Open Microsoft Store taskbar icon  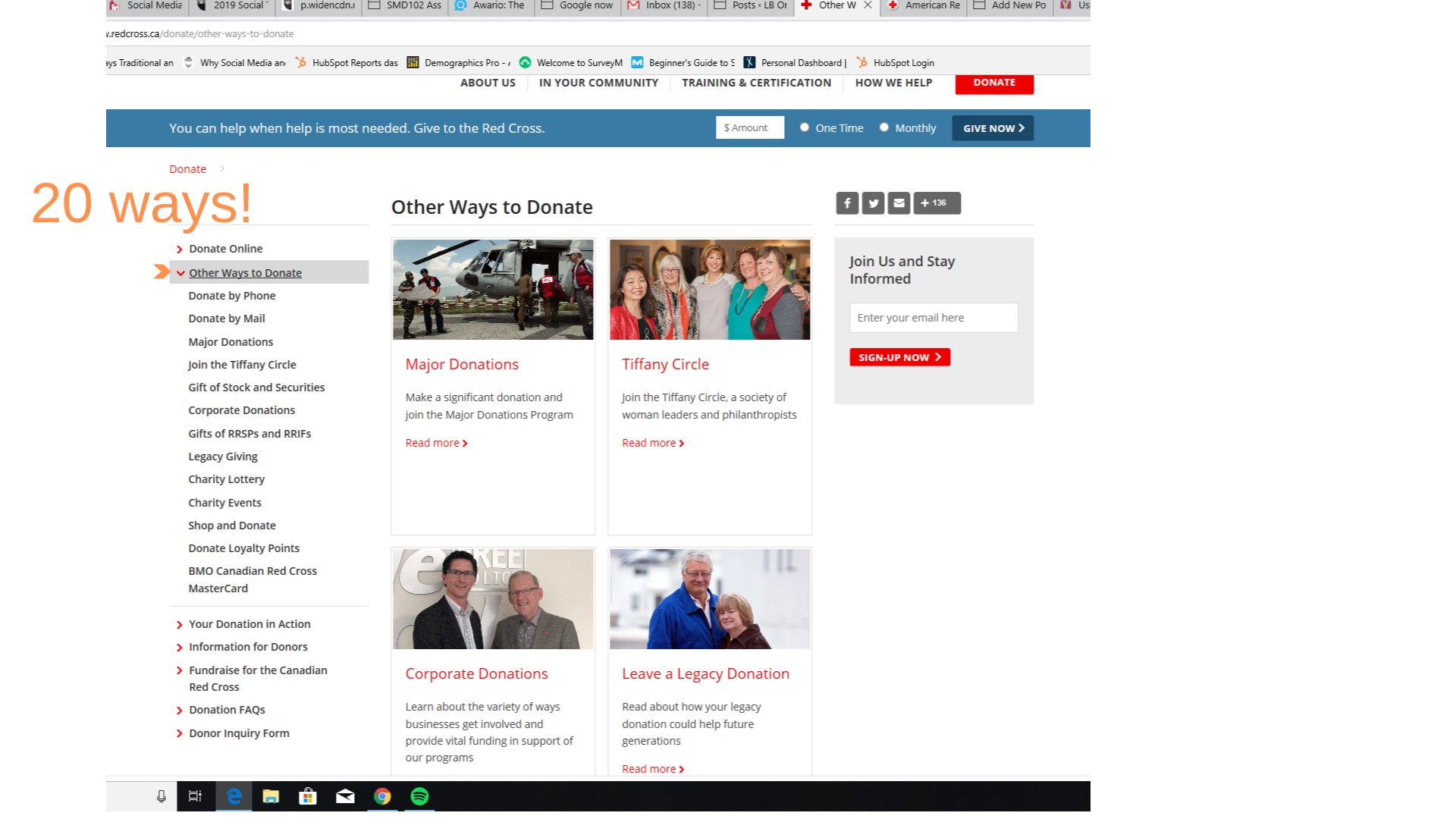point(308,796)
